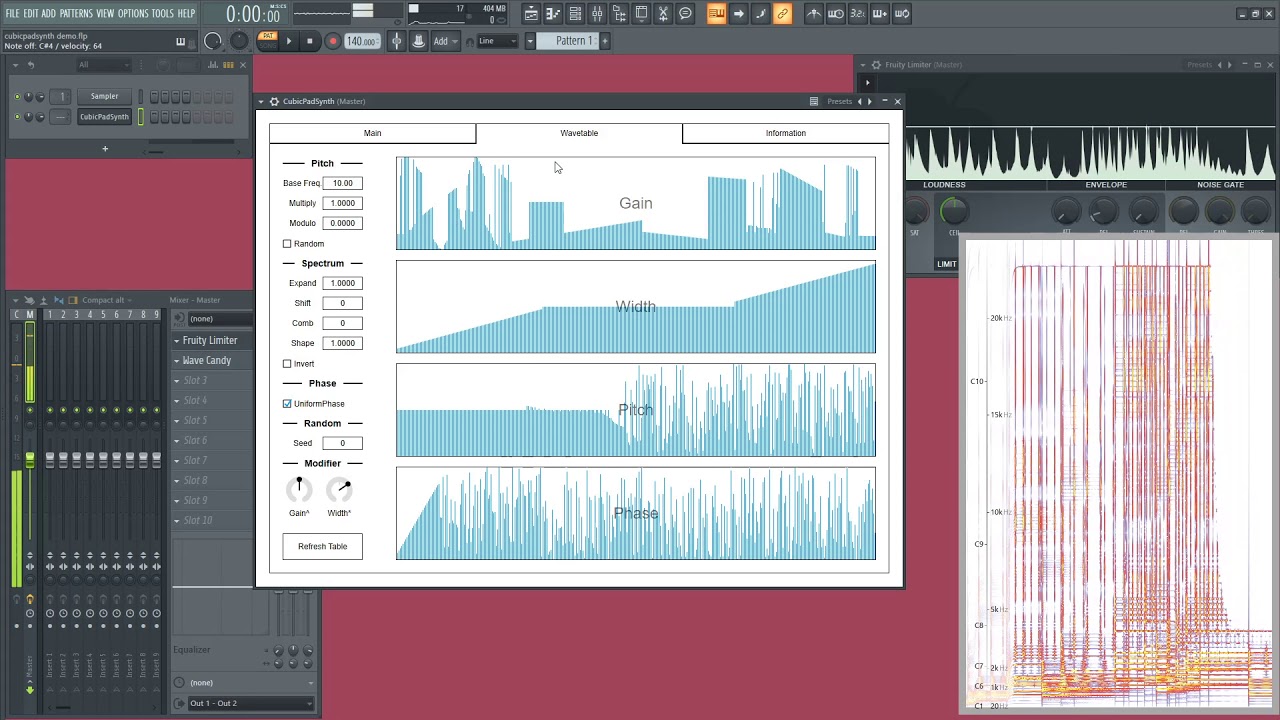The image size is (1280, 720).
Task: Open the CubicPadSynth plugin options gear
Action: (273, 101)
